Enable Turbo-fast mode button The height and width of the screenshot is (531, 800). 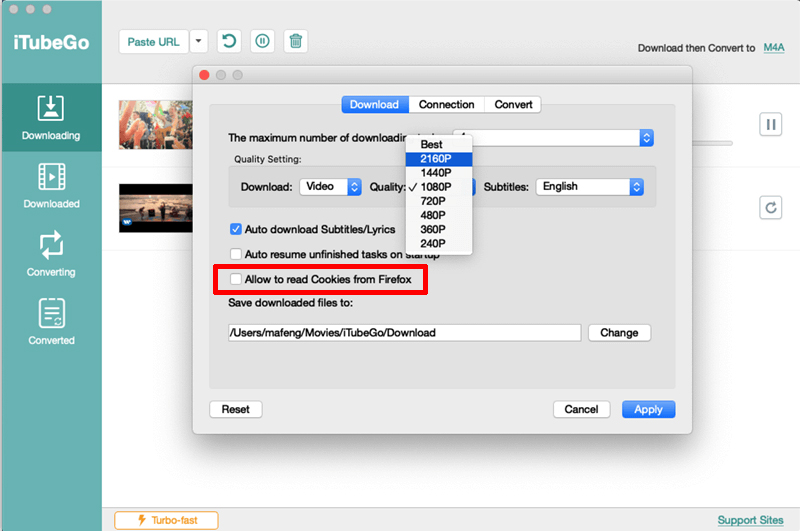(x=166, y=520)
